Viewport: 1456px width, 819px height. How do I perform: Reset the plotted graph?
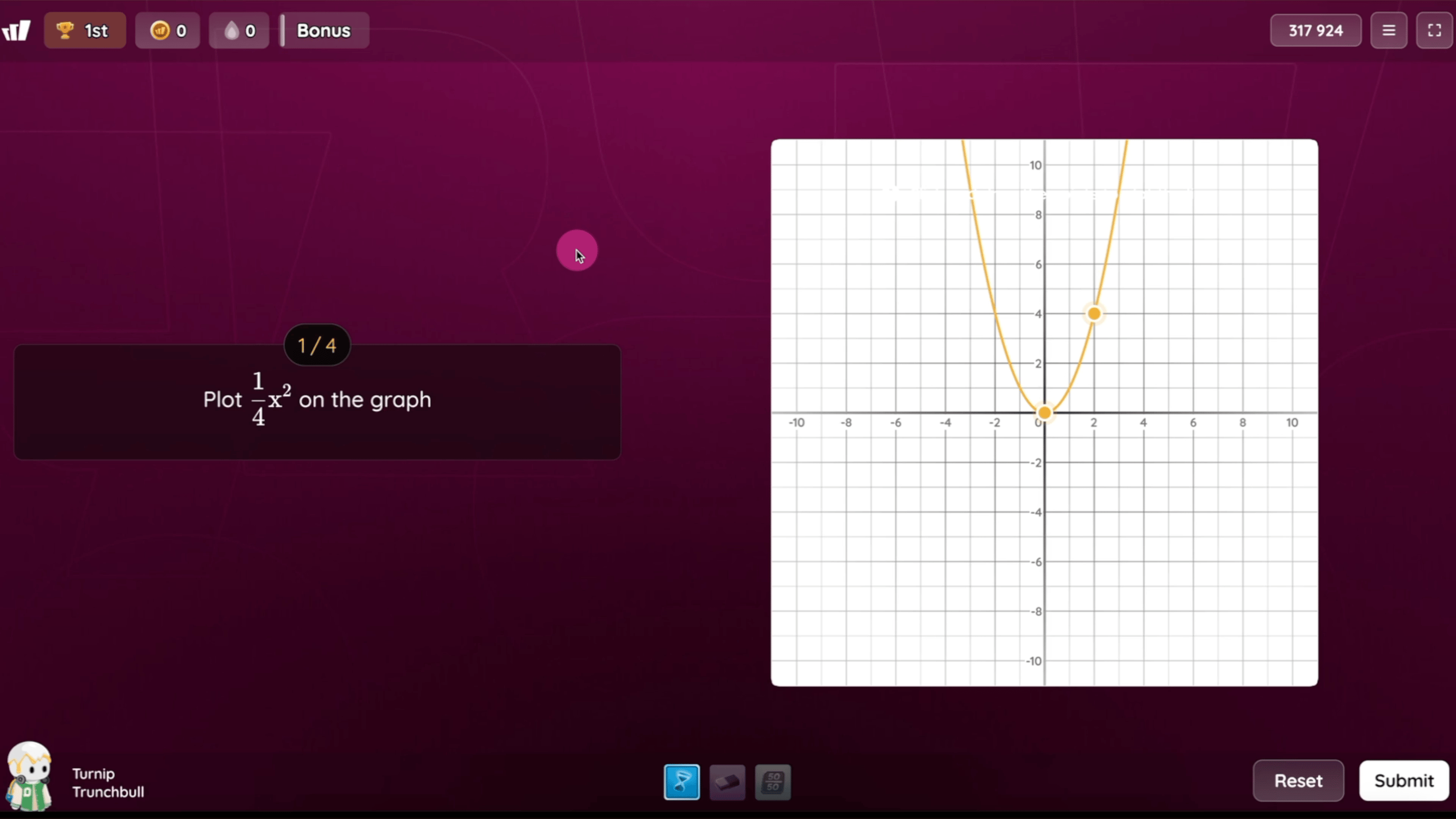pyautogui.click(x=1298, y=781)
